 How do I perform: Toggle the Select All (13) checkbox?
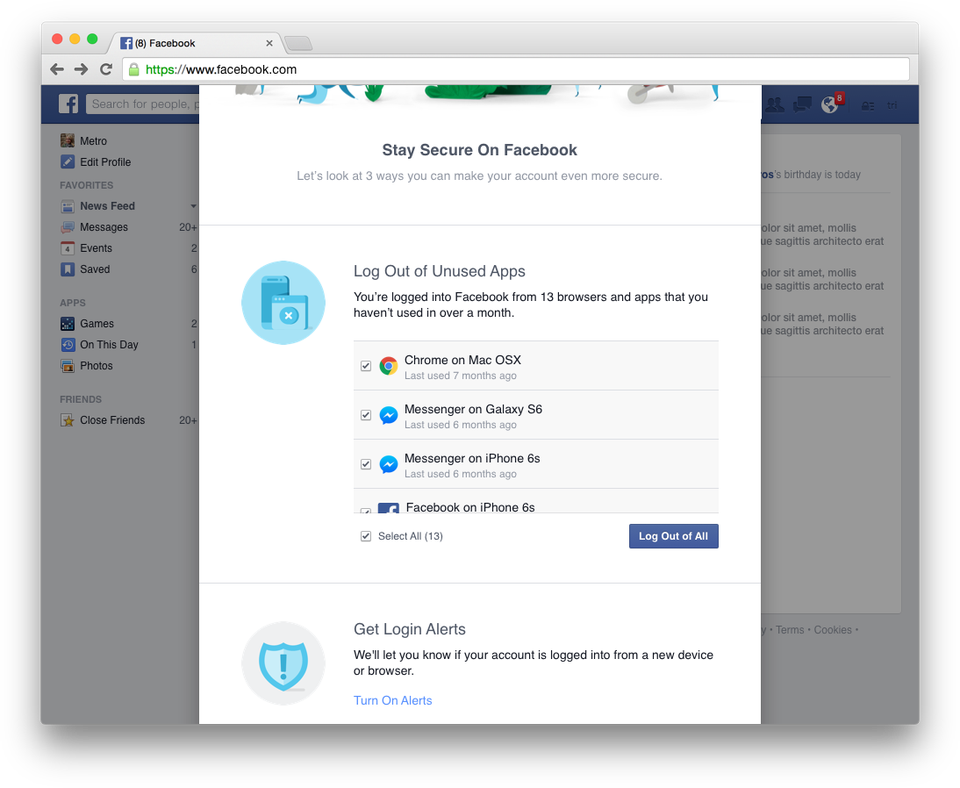(x=366, y=536)
